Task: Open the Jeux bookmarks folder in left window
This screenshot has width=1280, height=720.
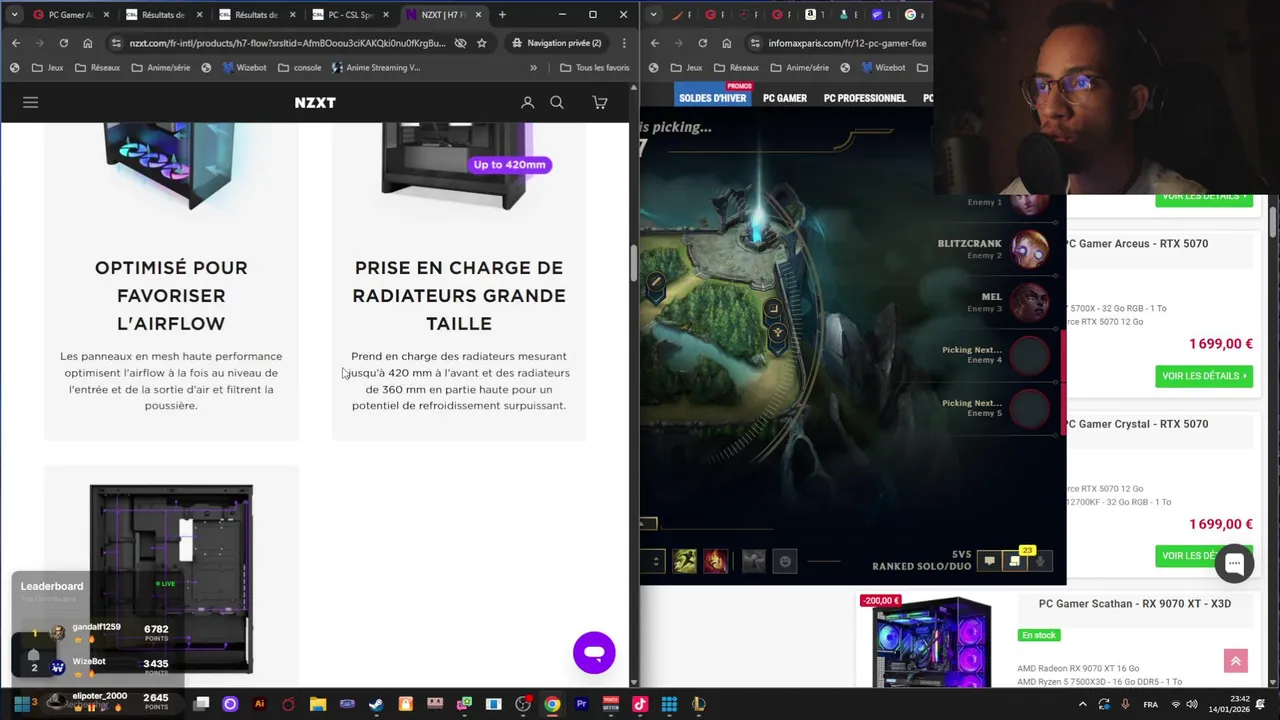Action: tap(47, 68)
